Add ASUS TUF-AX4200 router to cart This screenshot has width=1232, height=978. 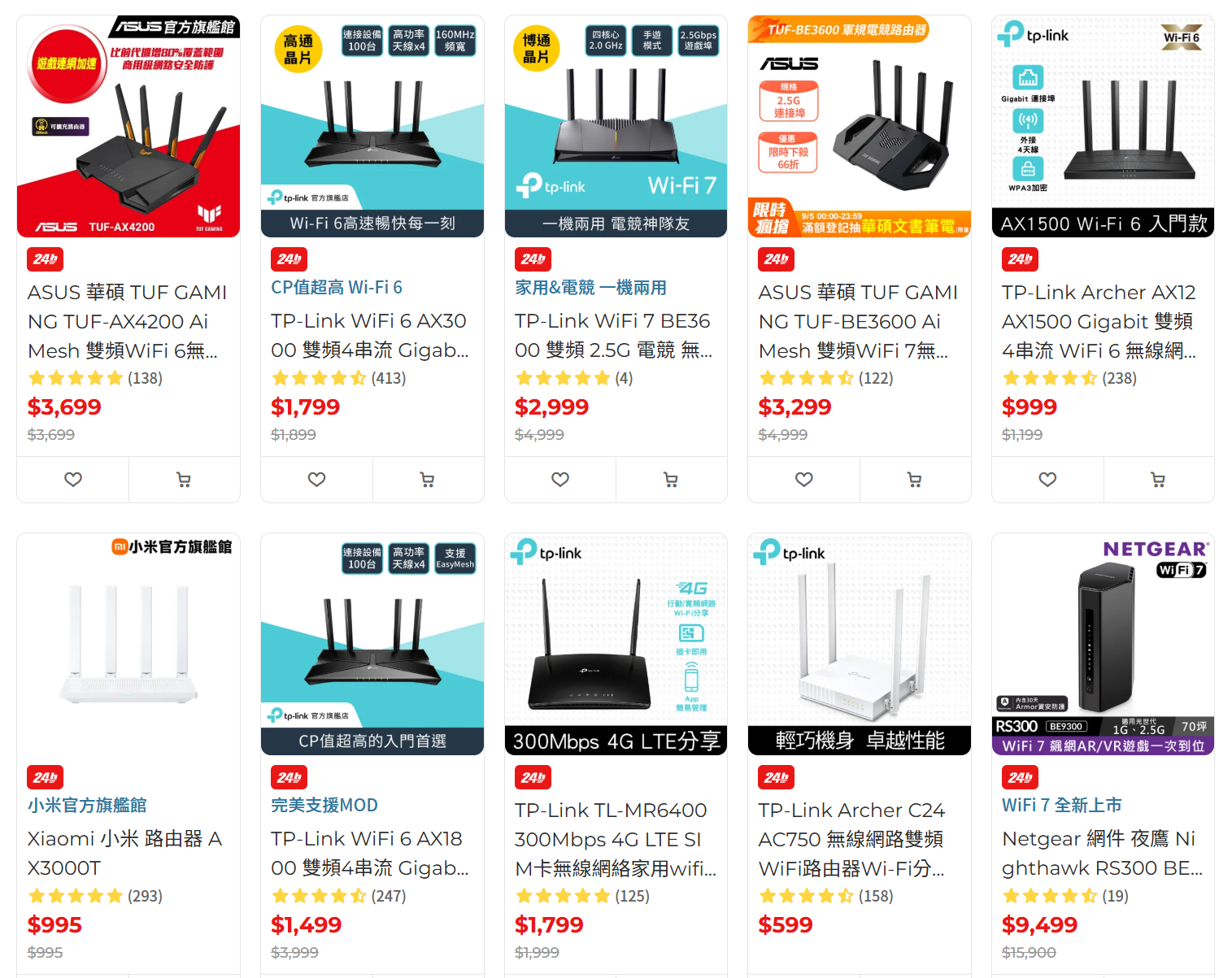pos(184,480)
